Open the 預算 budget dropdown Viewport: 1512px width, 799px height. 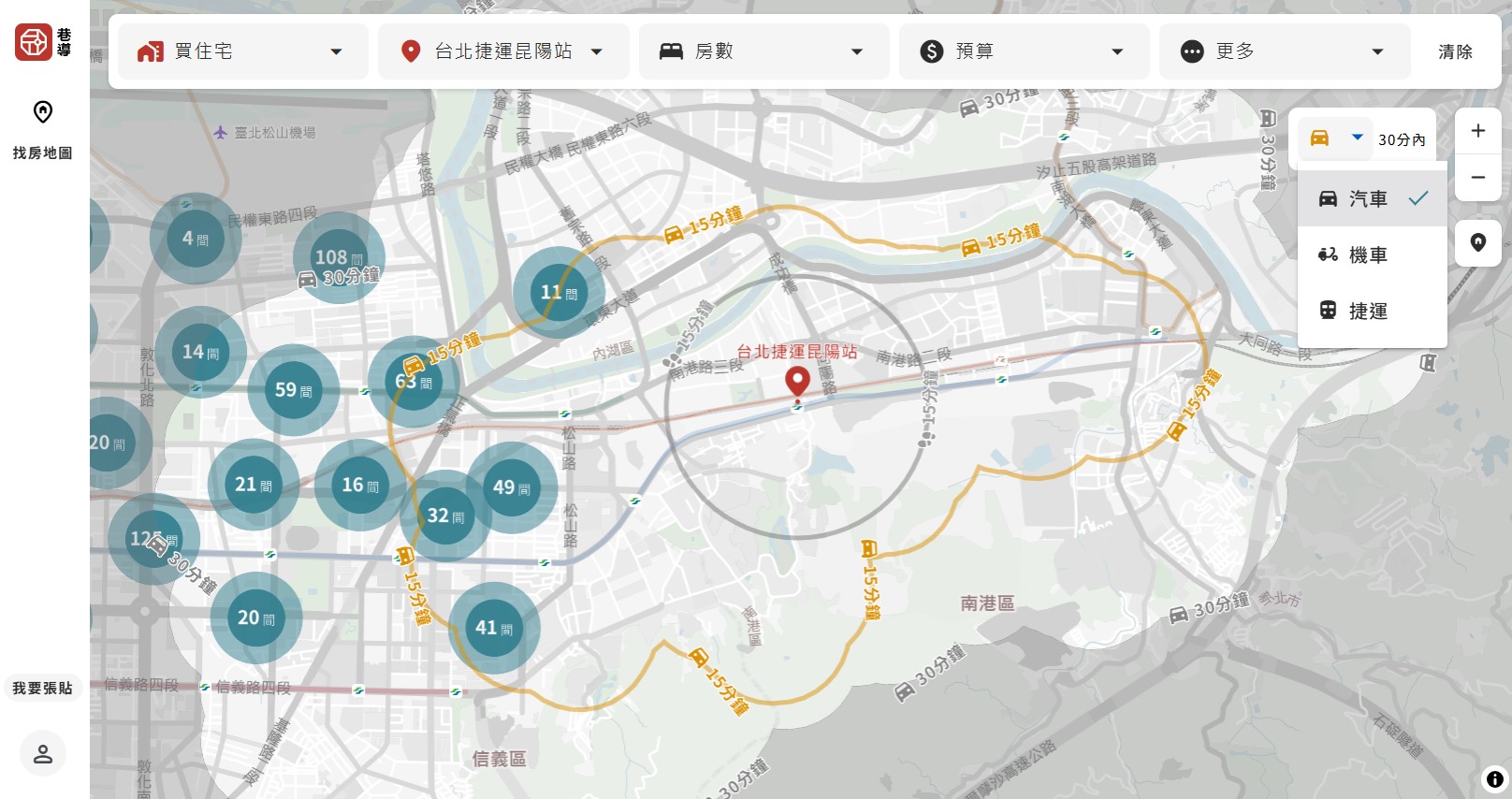click(x=1024, y=51)
